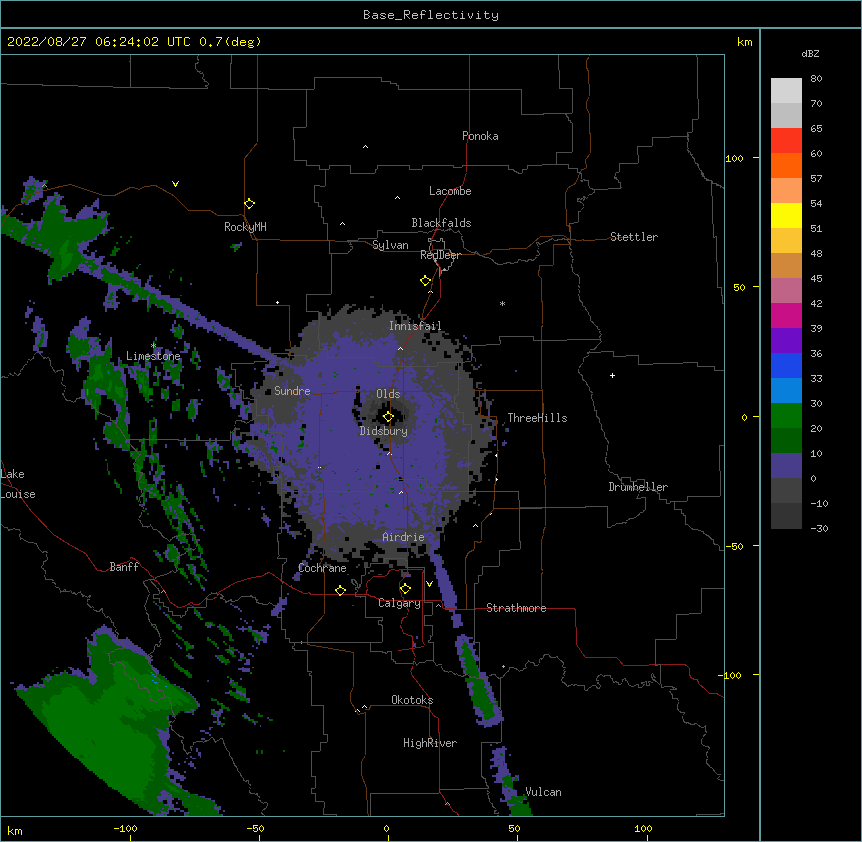Click the Sylvan label

pyautogui.click(x=390, y=245)
